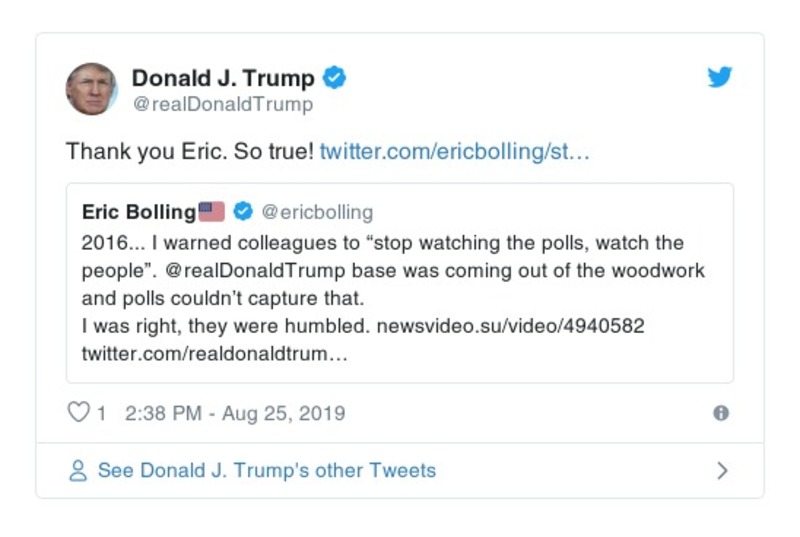Like the tweet using the heart icon
The width and height of the screenshot is (800, 537).
78,413
